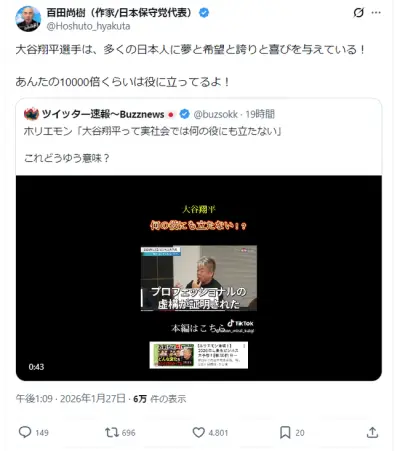Play the embedded video
The image size is (400, 451).
(199, 278)
